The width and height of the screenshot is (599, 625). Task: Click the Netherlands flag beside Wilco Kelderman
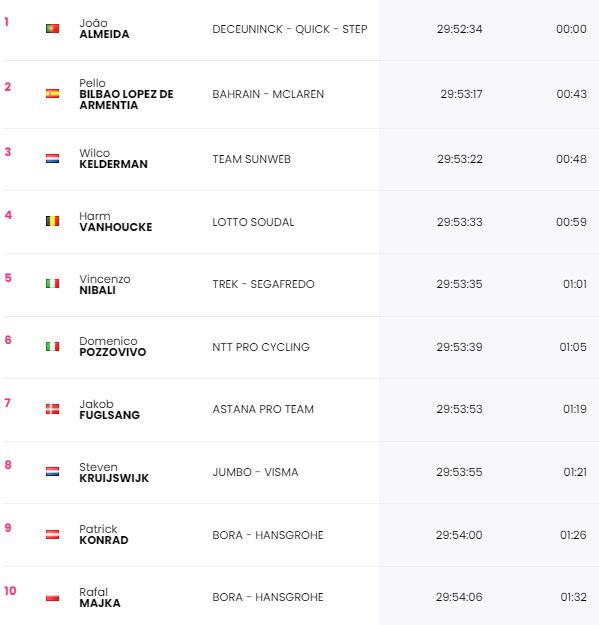click(52, 159)
